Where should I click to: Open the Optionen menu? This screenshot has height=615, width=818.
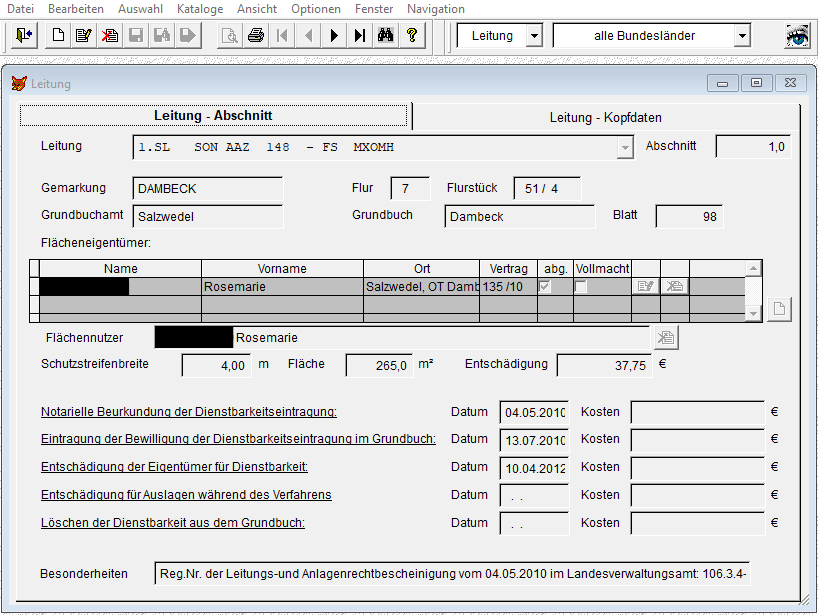[x=316, y=9]
